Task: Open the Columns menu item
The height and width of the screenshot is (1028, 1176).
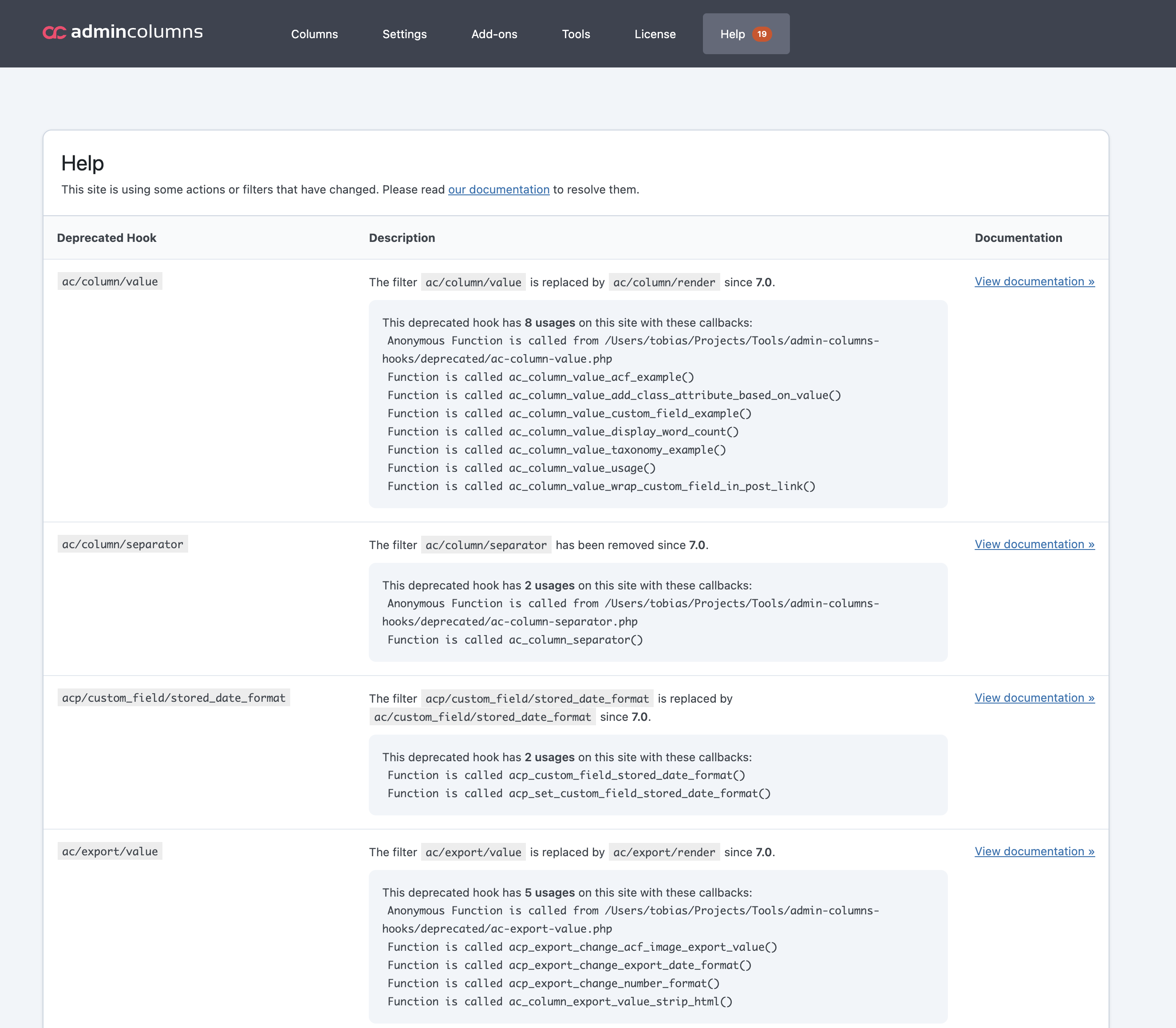Action: (314, 34)
